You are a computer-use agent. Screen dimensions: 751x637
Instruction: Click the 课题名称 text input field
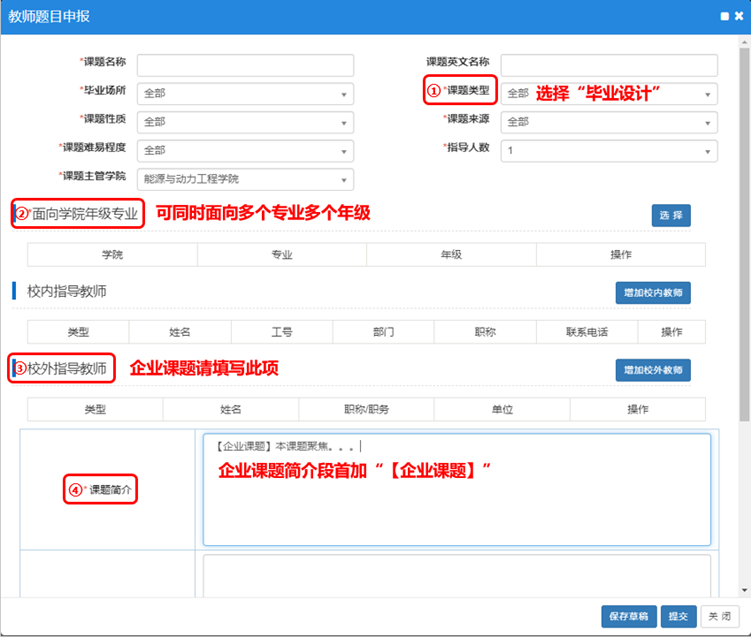click(245, 65)
